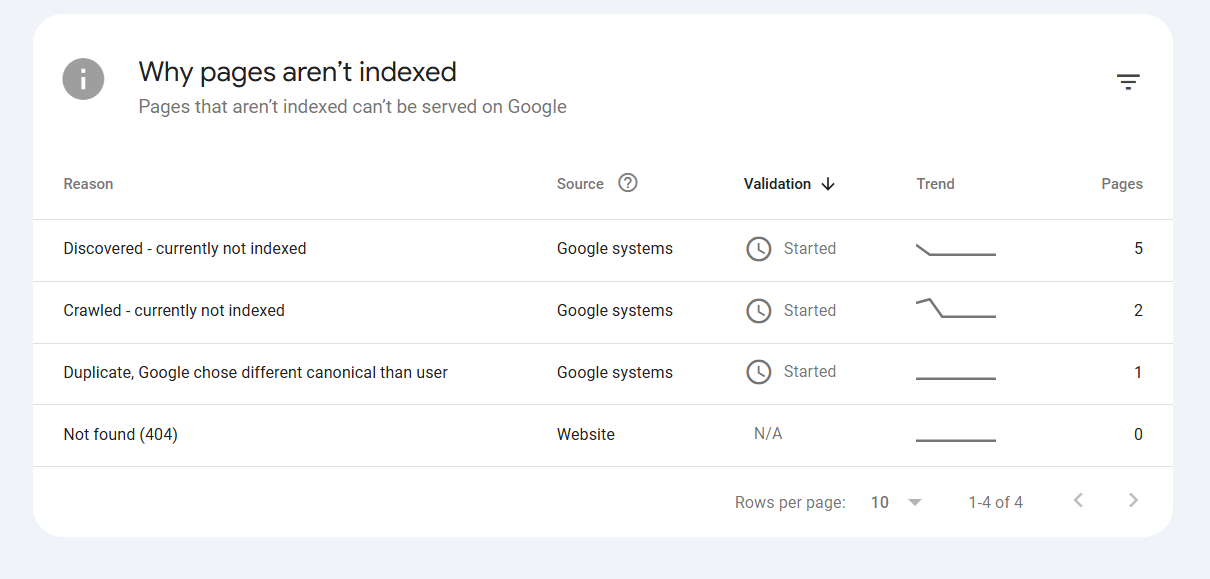
Task: Click clock icon in Crawled row
Action: 759,311
